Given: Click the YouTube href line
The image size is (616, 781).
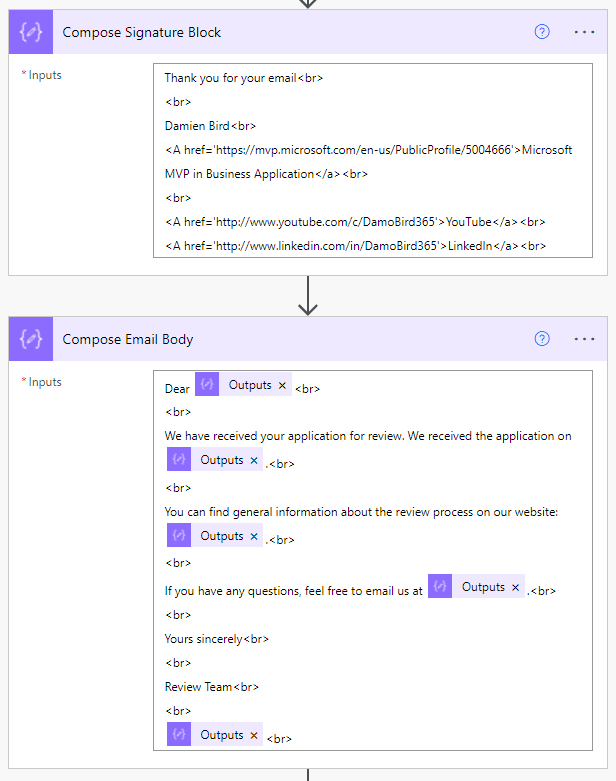Looking at the screenshot, I should tap(355, 222).
